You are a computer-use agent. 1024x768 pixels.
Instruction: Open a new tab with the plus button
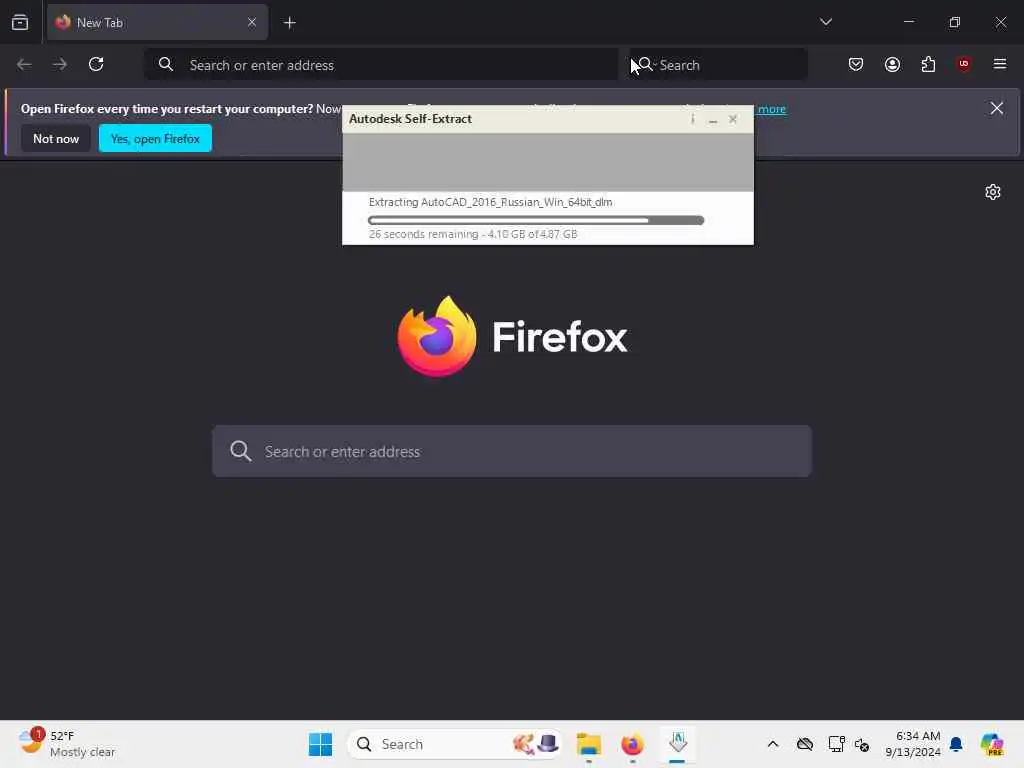pos(289,23)
